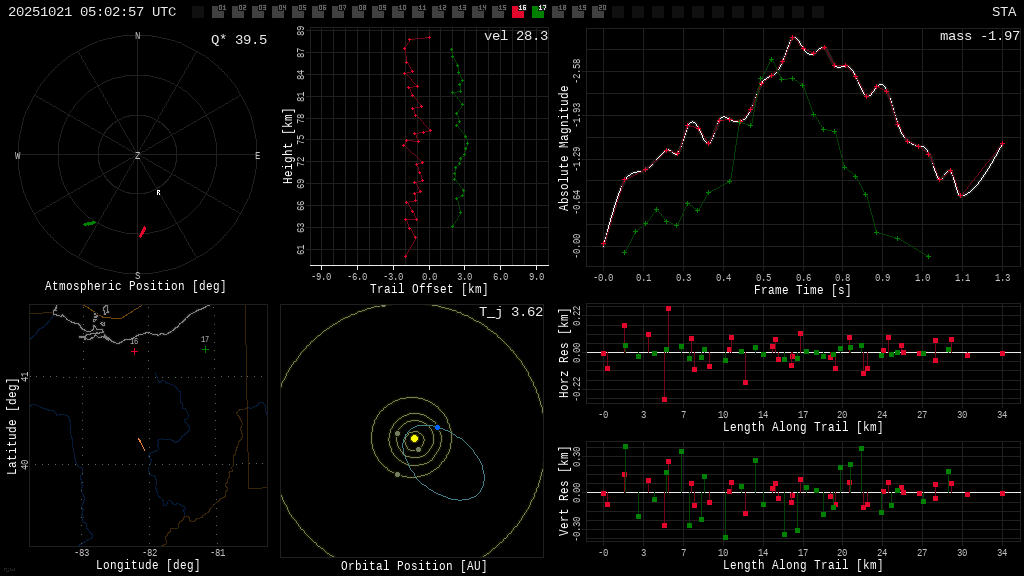Select the green meteor track in sky plot
The width and height of the screenshot is (1024, 576).
click(x=90, y=223)
